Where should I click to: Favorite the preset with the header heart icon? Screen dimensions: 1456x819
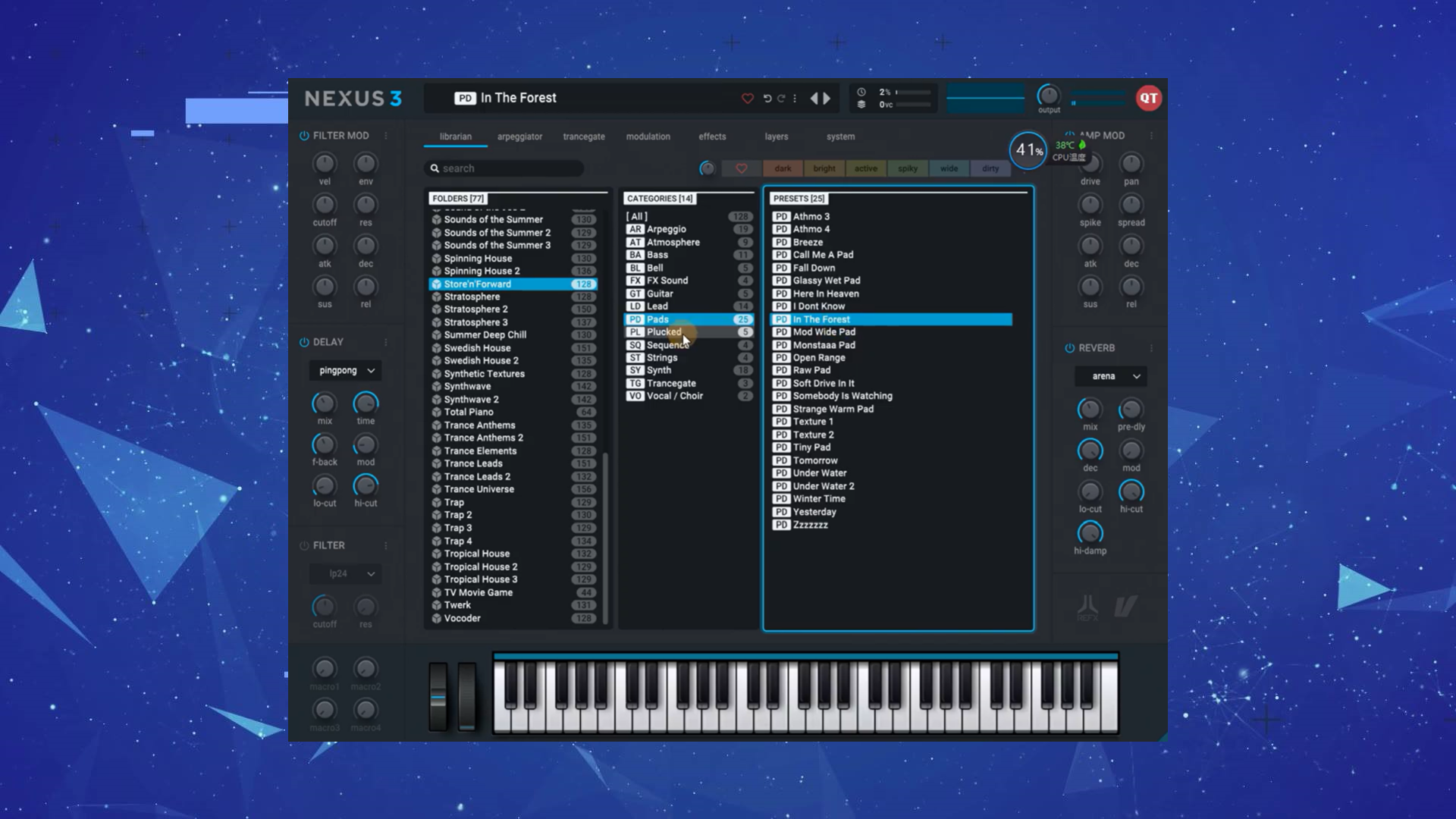(x=747, y=99)
